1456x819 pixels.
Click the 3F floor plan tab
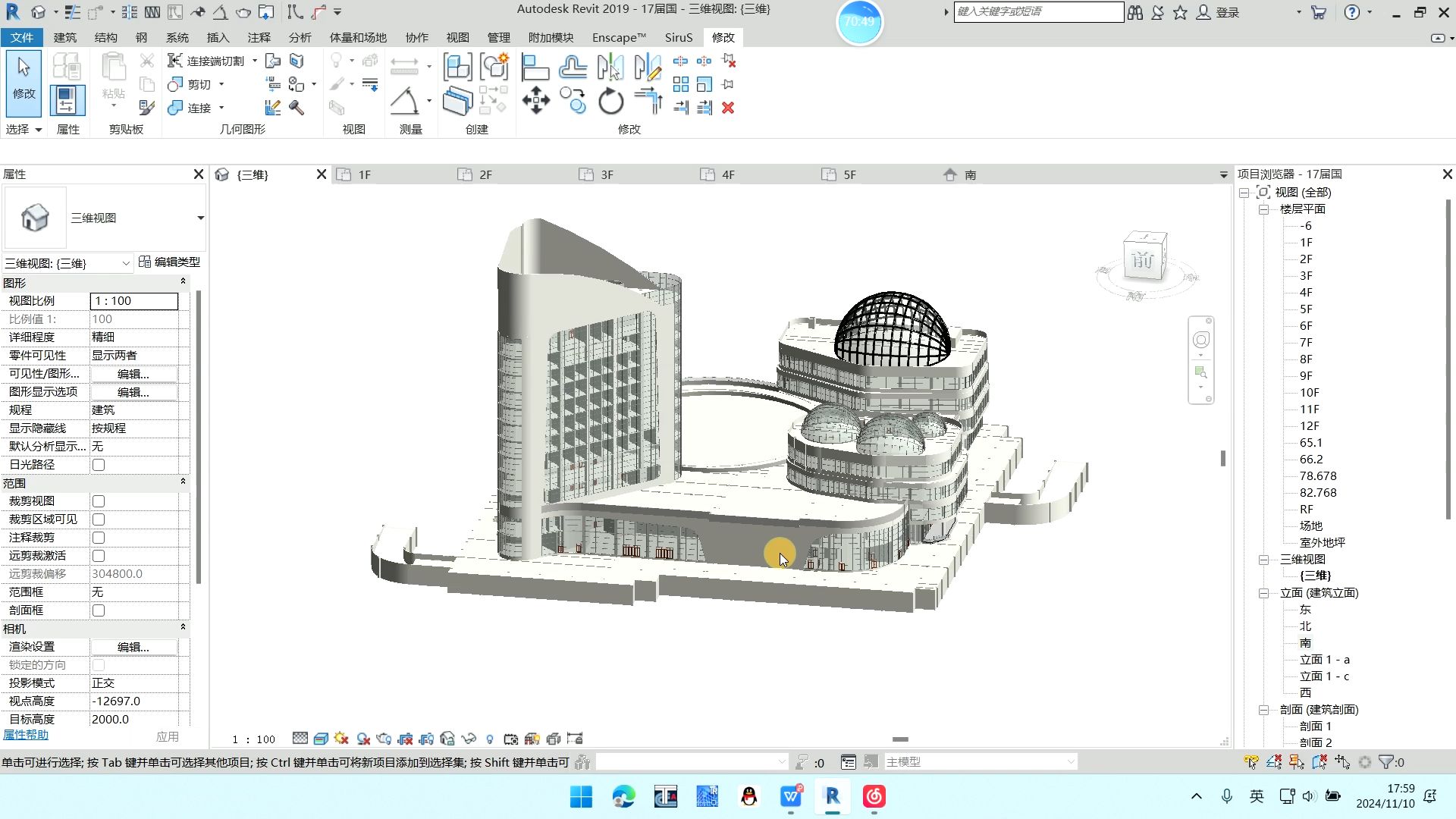click(x=607, y=174)
